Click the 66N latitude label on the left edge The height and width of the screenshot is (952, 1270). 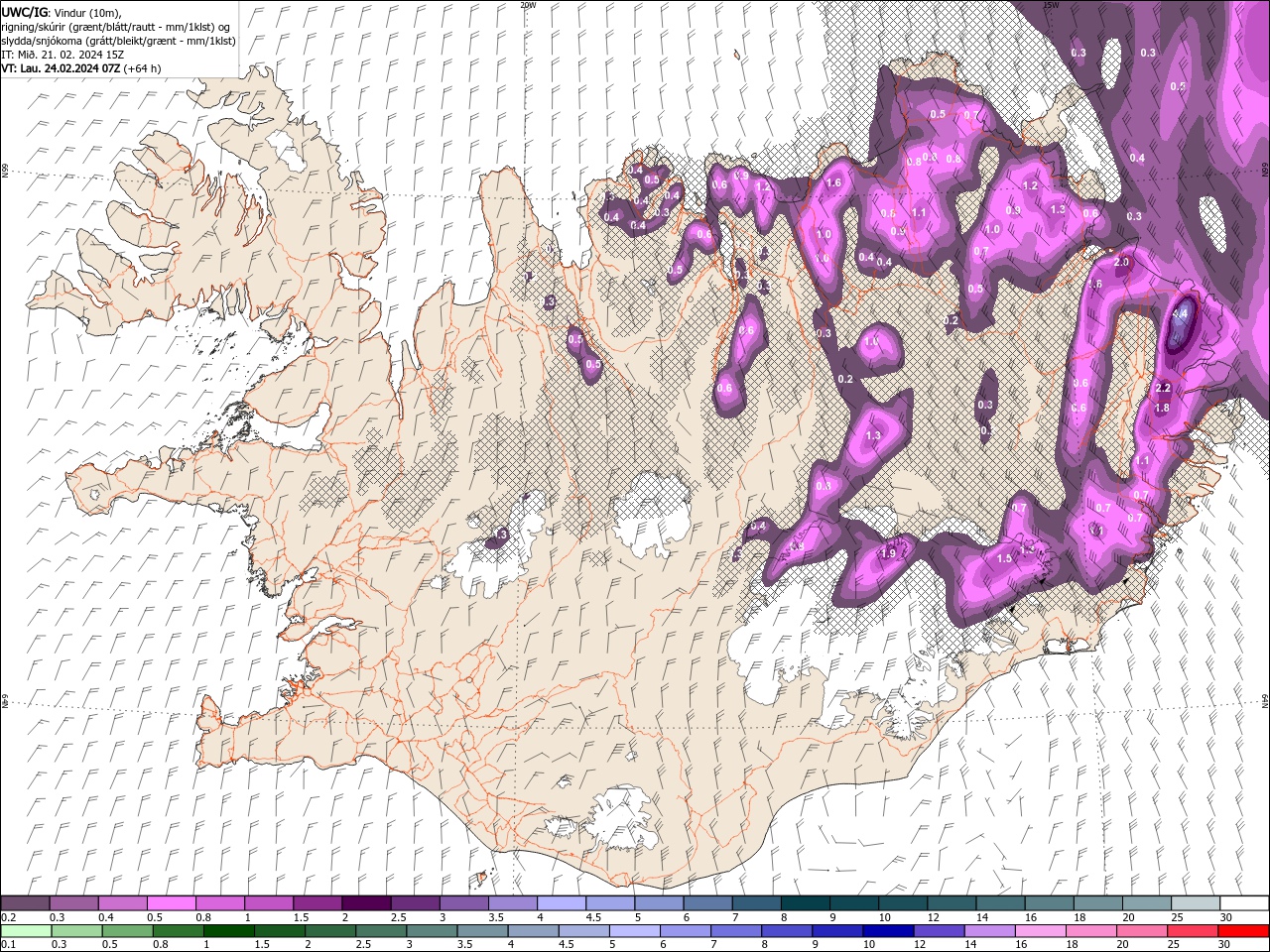tap(5, 173)
